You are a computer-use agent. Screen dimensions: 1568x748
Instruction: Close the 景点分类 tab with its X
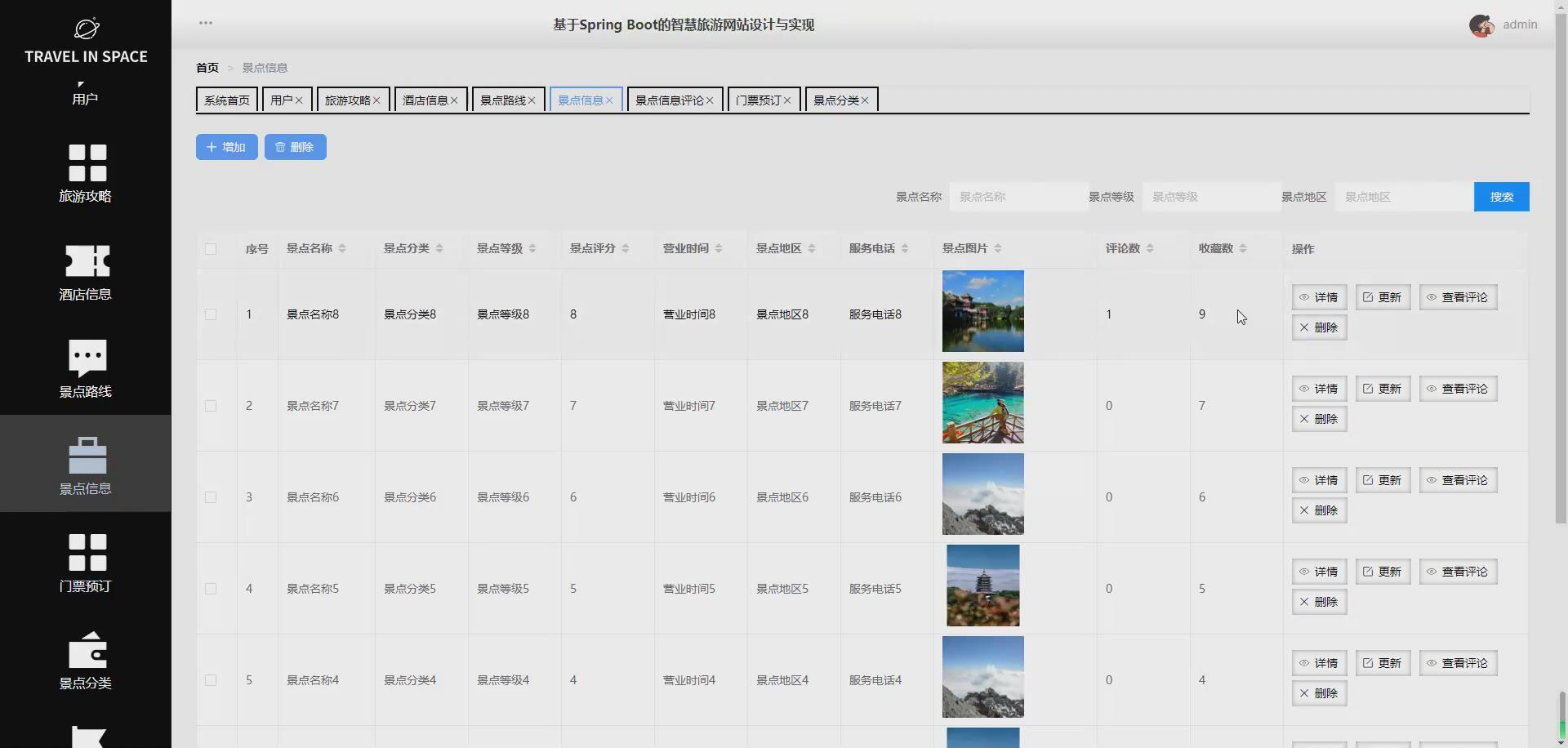[x=865, y=100]
